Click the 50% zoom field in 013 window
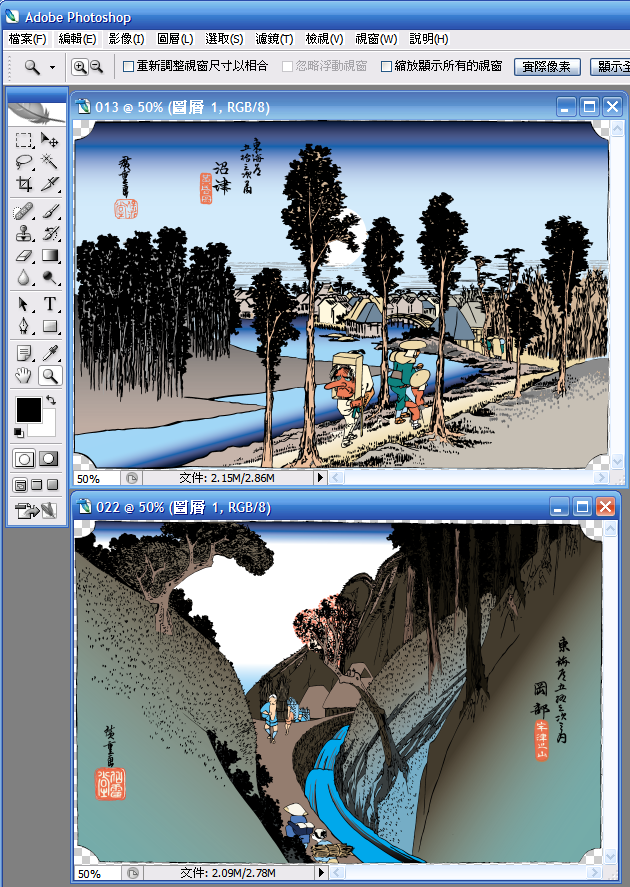The image size is (630, 887). click(x=96, y=479)
